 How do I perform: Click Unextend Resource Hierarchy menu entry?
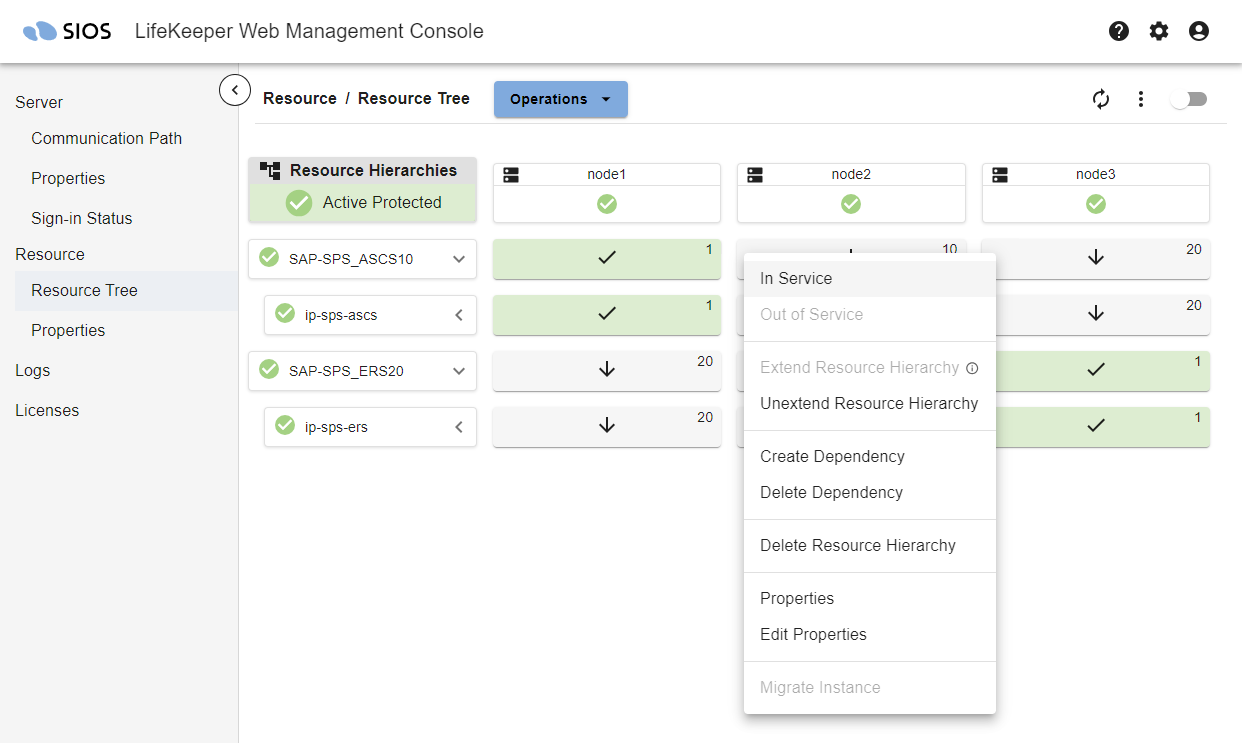pos(868,403)
